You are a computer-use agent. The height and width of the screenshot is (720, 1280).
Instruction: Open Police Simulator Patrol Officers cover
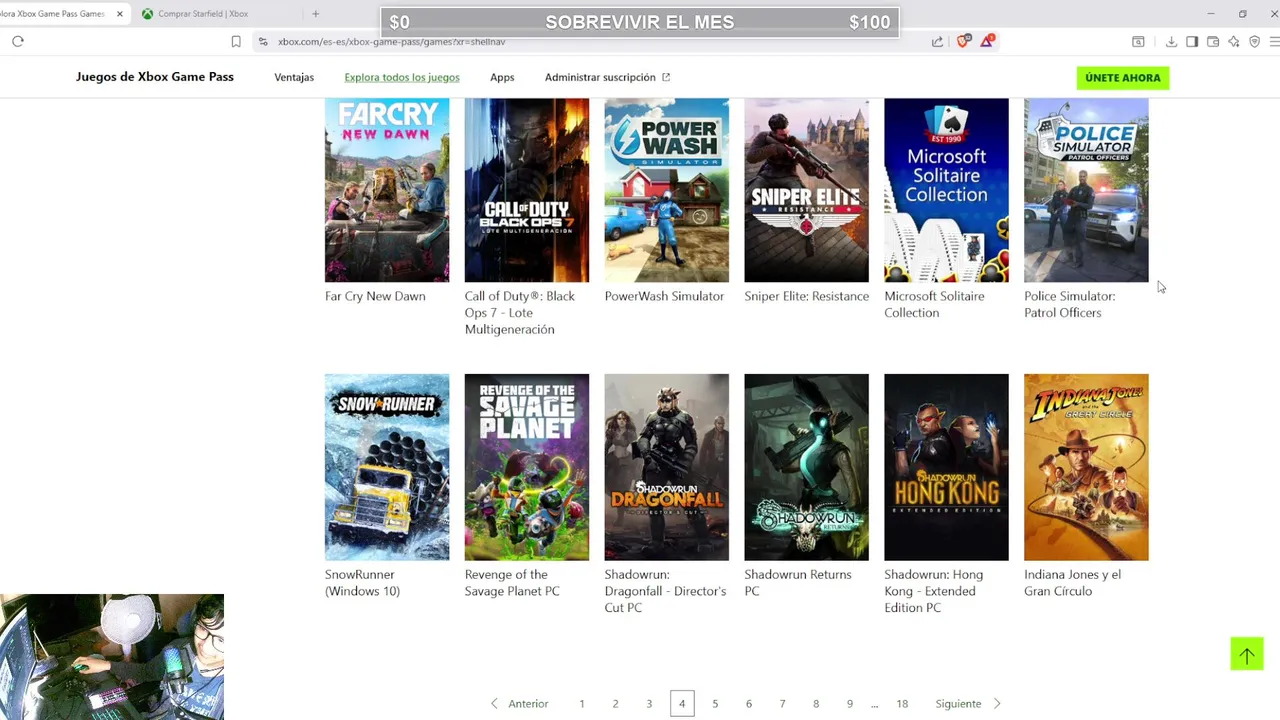(1087, 190)
